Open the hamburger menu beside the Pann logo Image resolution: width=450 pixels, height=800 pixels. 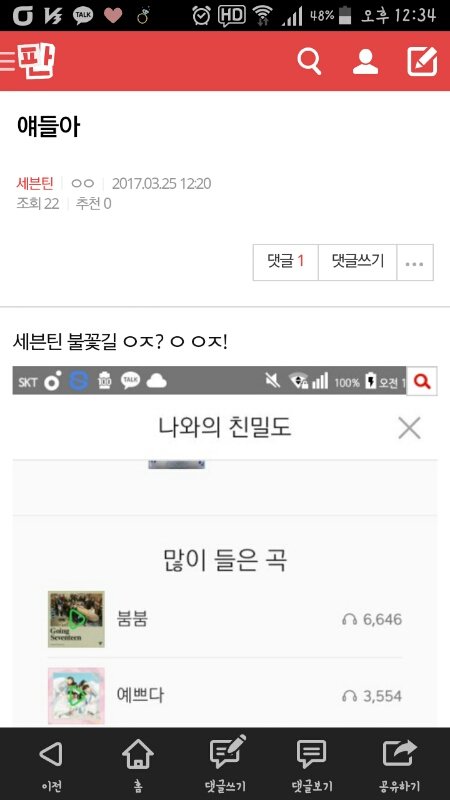8,60
